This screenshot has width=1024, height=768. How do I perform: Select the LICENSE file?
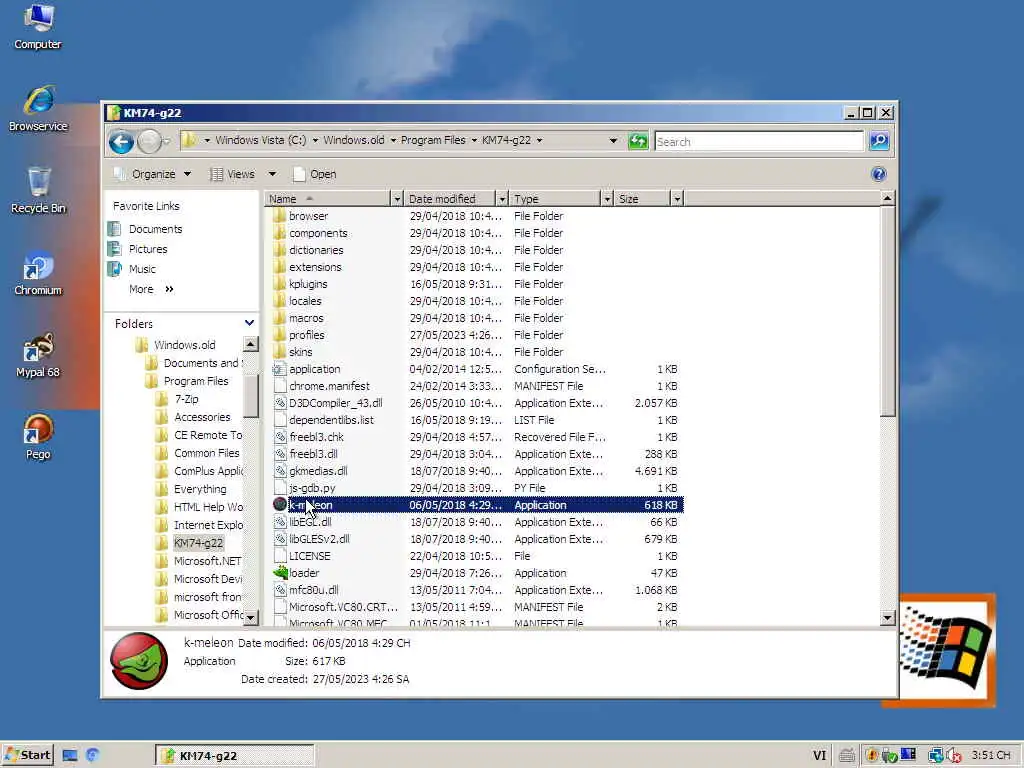click(x=310, y=556)
